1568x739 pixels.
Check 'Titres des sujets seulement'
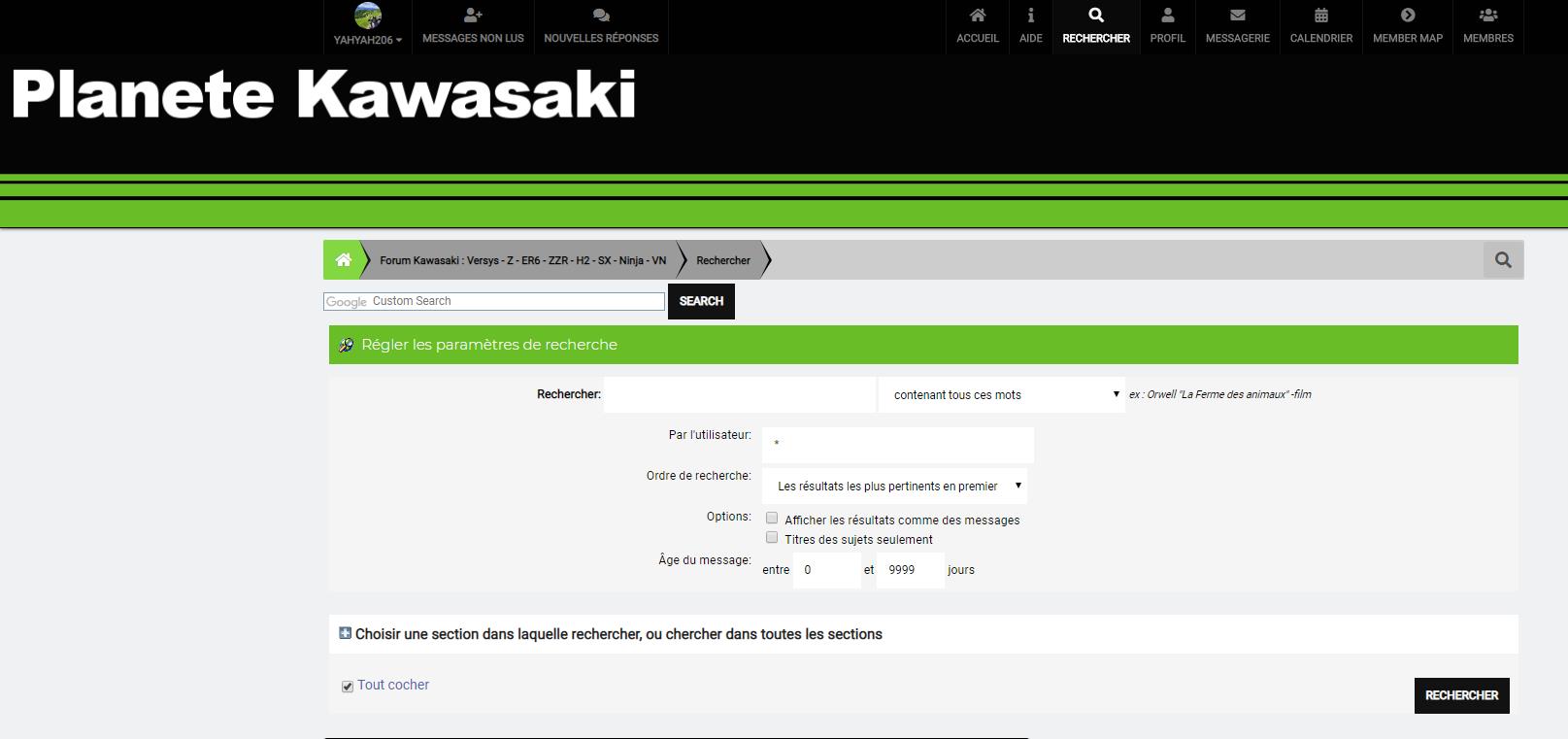tap(772, 538)
